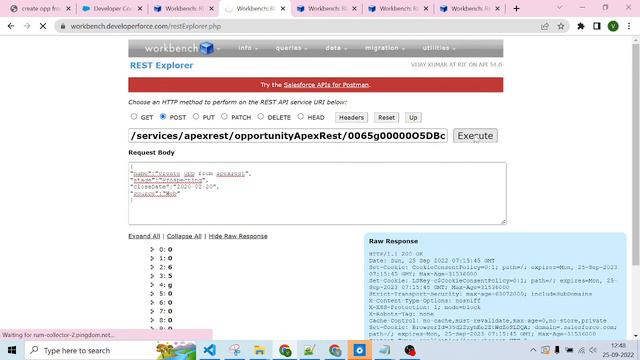The width and height of the screenshot is (640, 360).
Task: Expand response node 3: 5
Action: point(152,276)
